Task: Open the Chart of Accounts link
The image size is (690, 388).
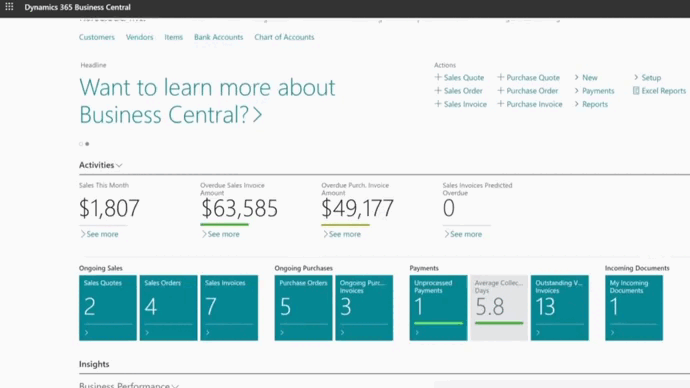Action: (x=284, y=37)
